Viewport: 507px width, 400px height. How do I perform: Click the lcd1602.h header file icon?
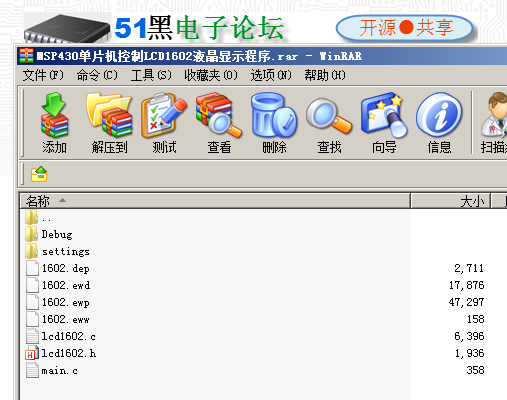coord(32,353)
